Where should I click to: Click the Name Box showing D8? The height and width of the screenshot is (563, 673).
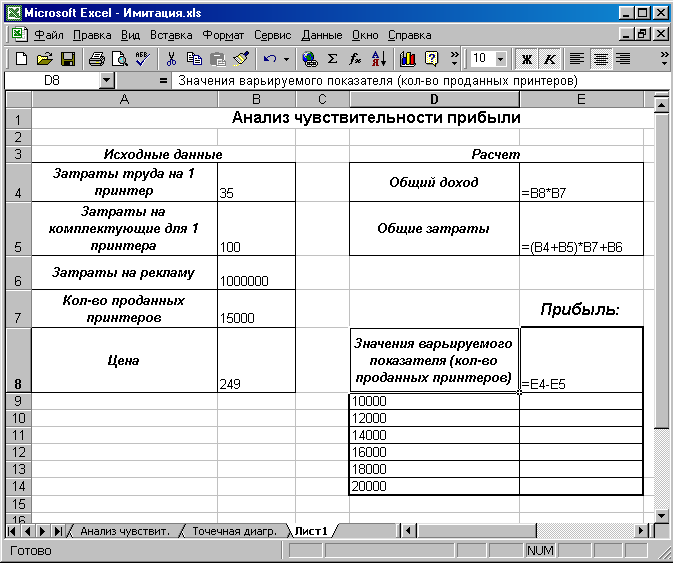pyautogui.click(x=52, y=80)
